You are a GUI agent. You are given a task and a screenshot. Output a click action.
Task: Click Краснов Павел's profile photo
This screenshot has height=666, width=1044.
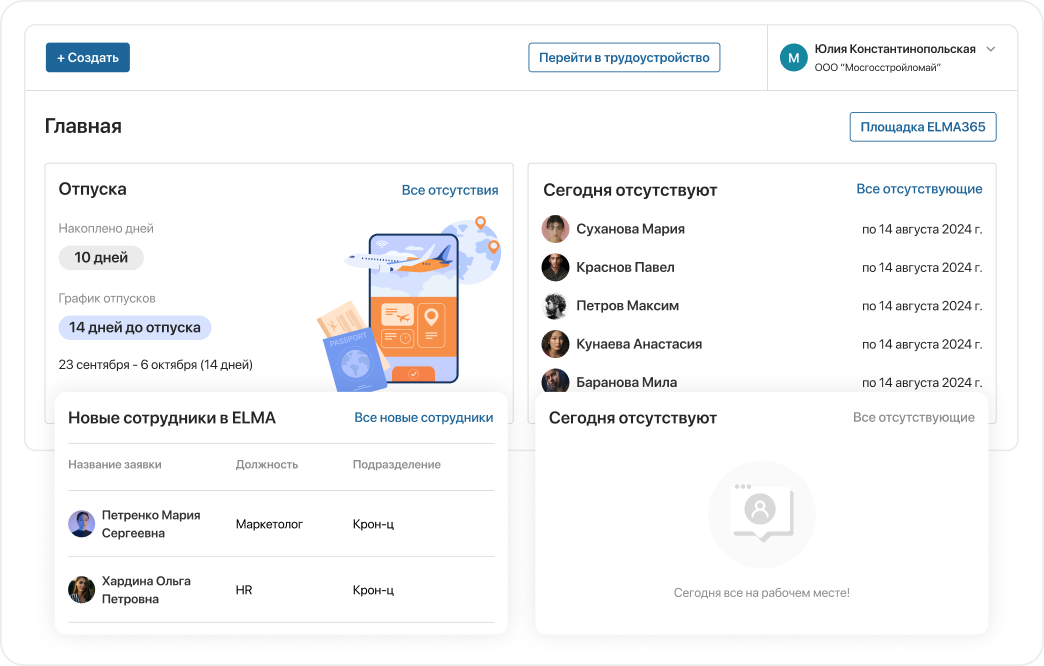(555, 267)
